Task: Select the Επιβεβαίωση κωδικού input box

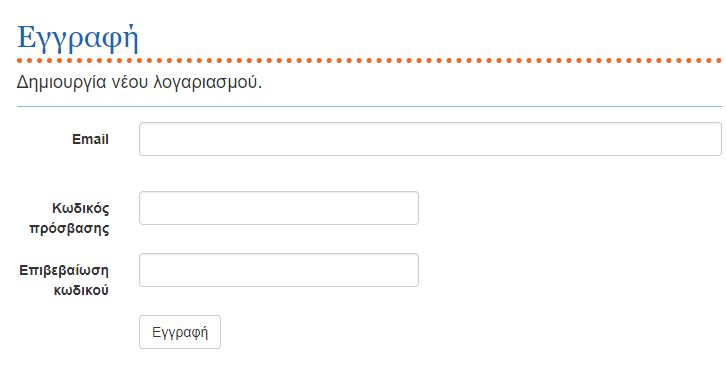Action: tap(279, 270)
